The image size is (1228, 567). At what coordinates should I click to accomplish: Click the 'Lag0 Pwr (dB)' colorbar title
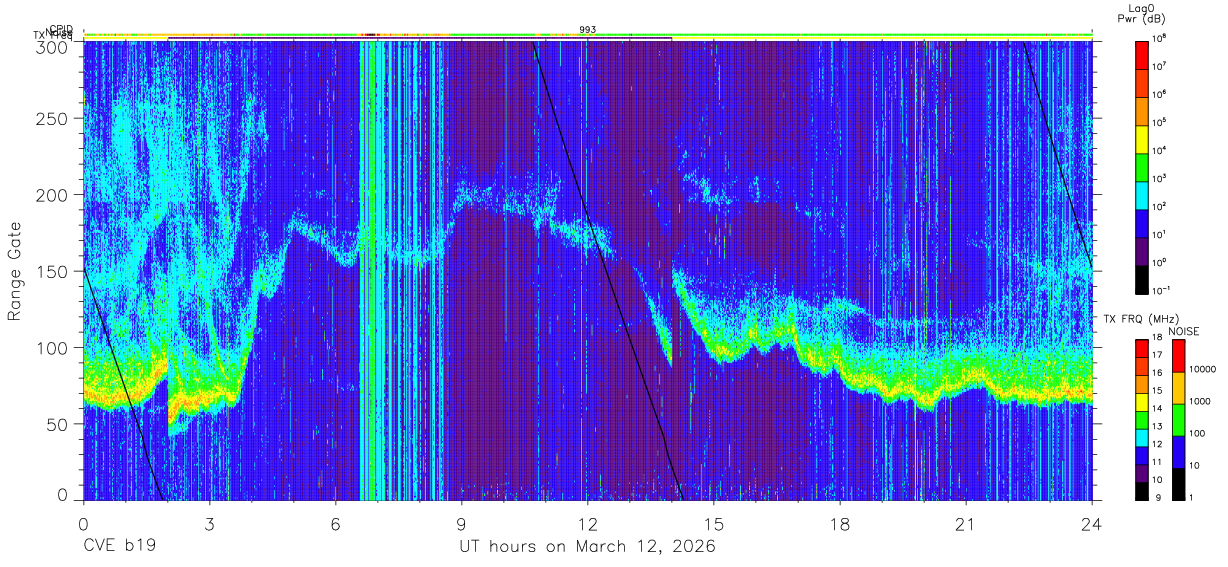[1141, 14]
